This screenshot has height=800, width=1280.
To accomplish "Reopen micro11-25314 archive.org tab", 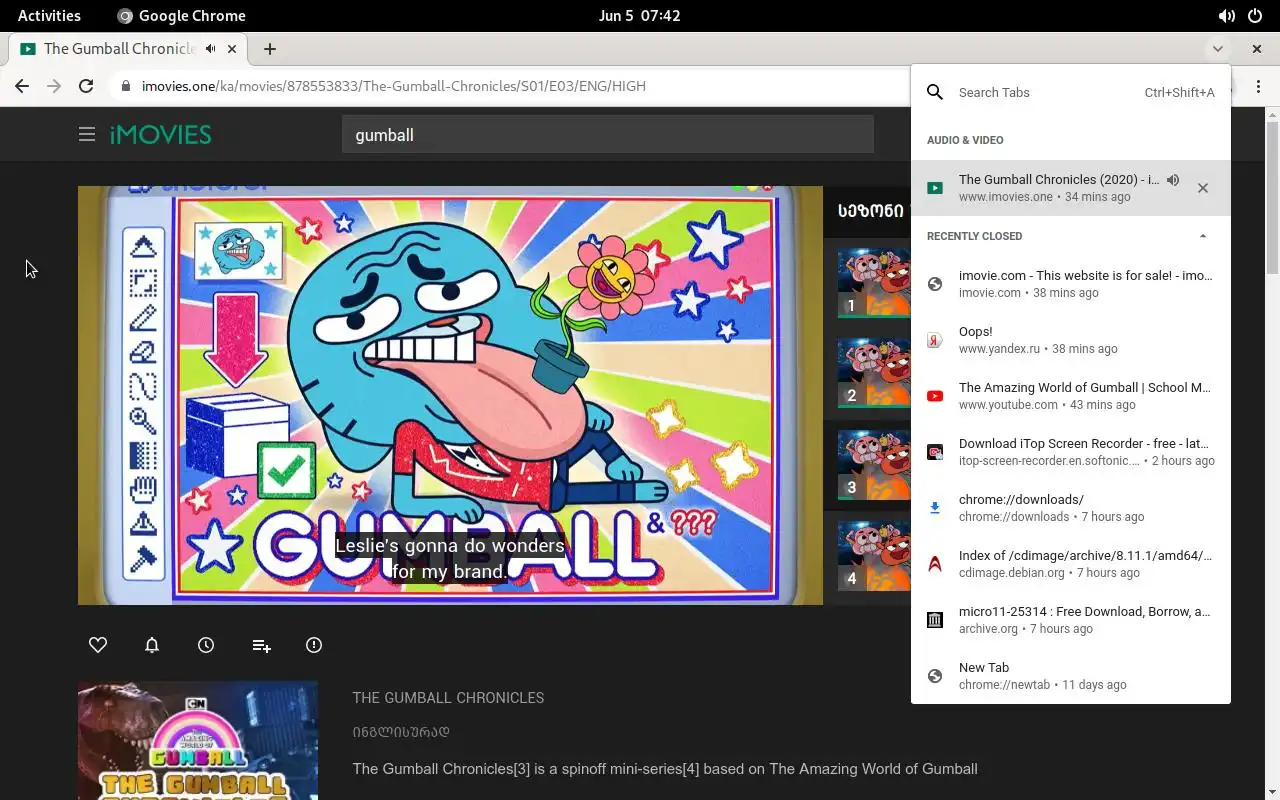I will (1070, 620).
